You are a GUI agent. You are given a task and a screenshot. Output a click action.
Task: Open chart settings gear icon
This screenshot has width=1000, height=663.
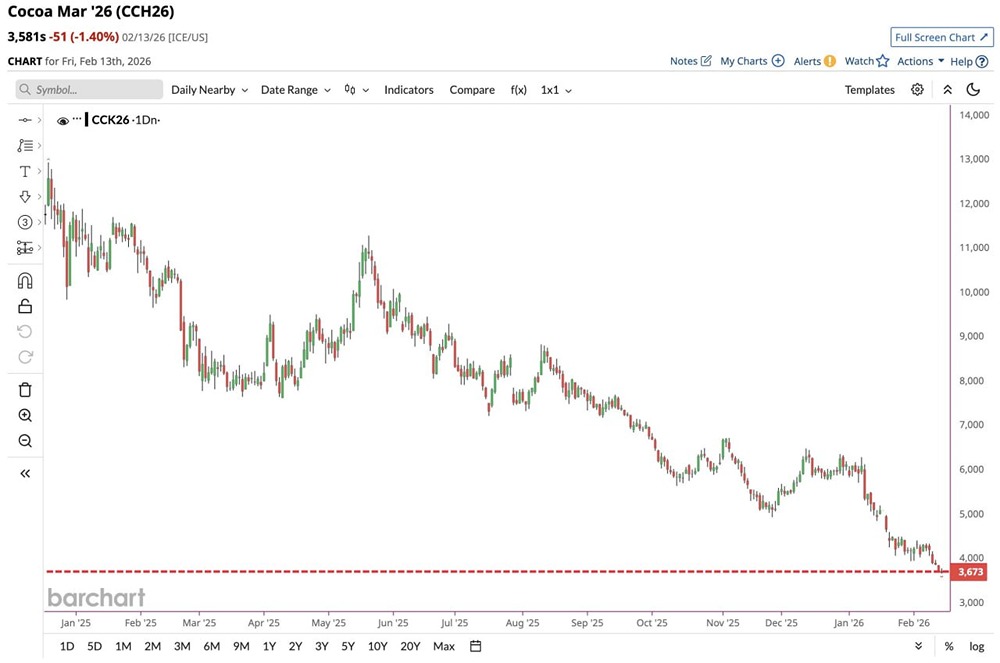click(x=917, y=90)
